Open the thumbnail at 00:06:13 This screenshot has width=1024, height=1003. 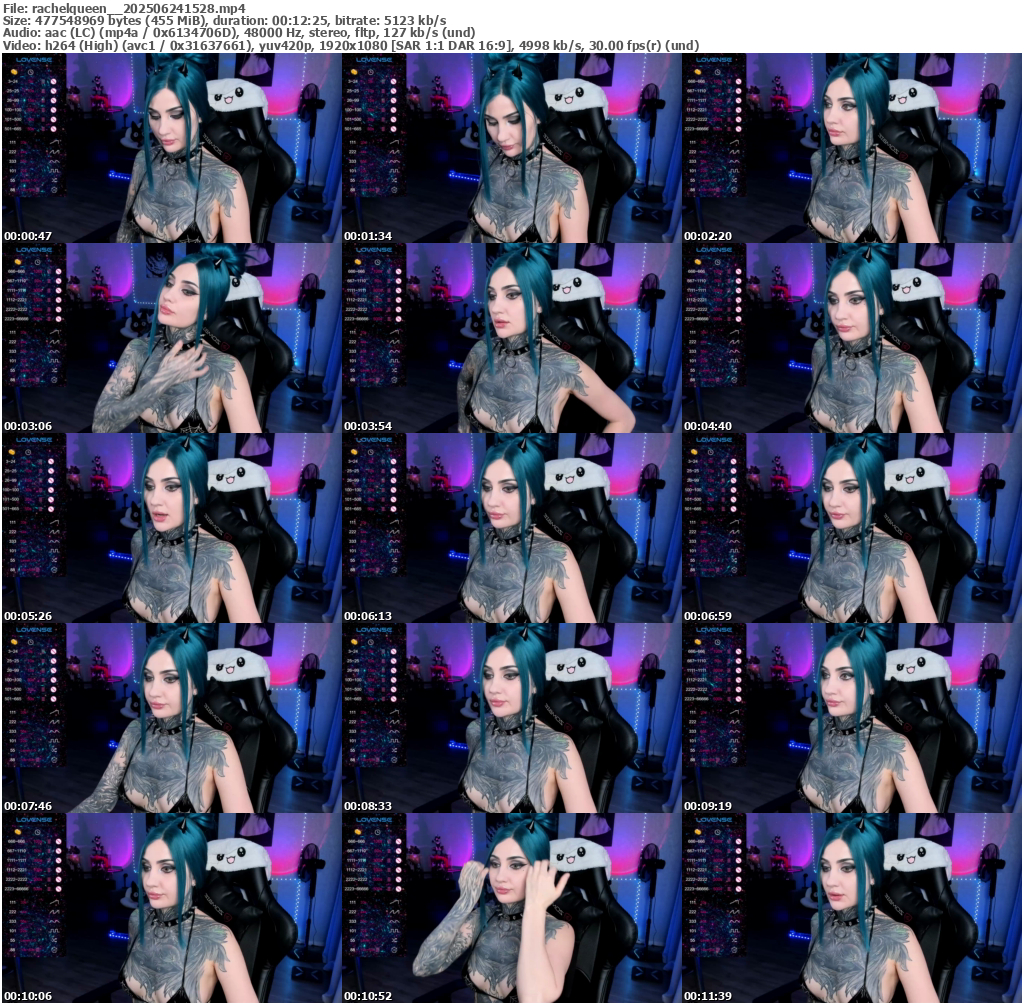pos(511,528)
